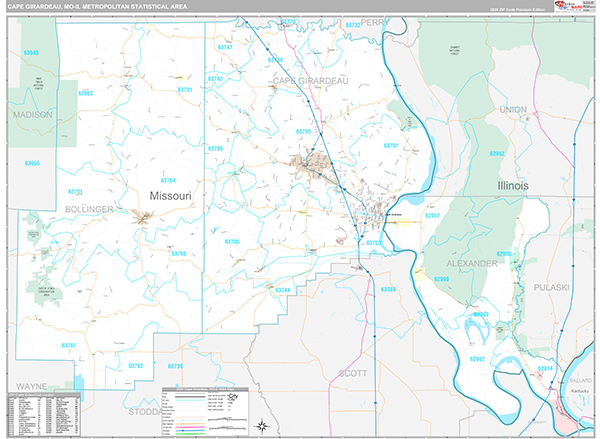Image resolution: width=600 pixels, height=439 pixels.
Task: Click the UNION county label
Action: point(513,109)
